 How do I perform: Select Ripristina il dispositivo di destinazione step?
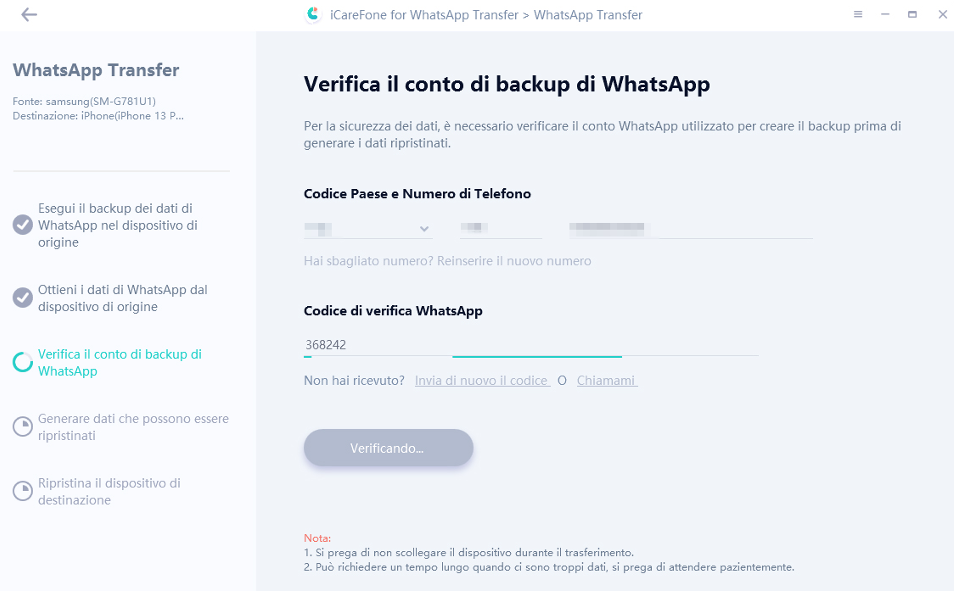click(110, 491)
